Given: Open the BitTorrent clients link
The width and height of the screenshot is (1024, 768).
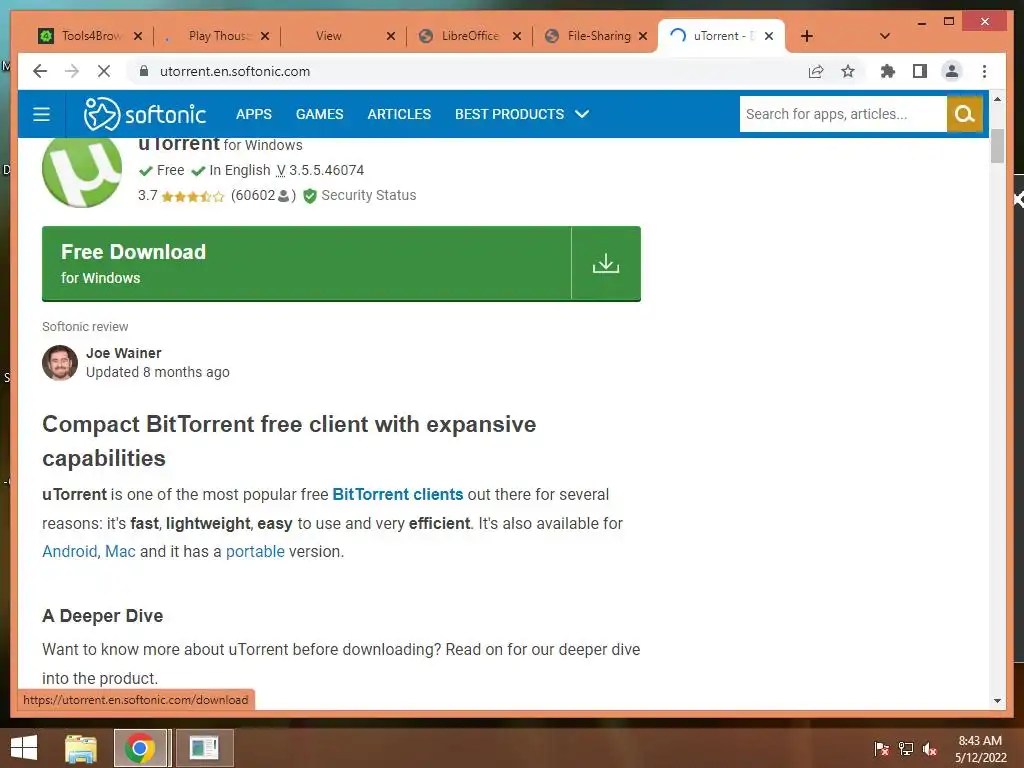Looking at the screenshot, I should click(x=398, y=494).
